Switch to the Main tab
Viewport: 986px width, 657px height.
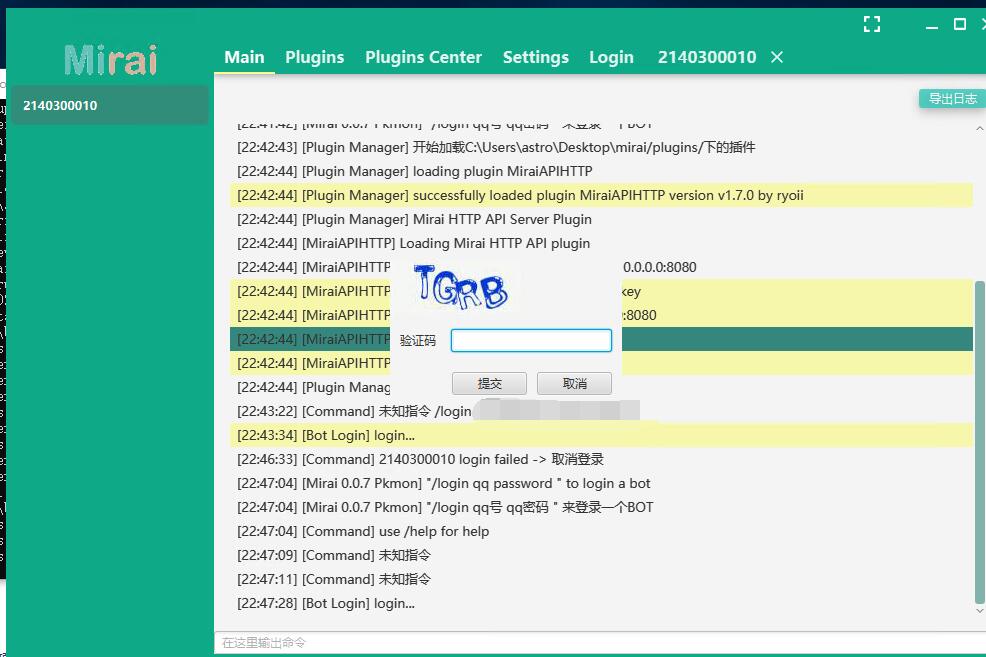pyautogui.click(x=244, y=57)
